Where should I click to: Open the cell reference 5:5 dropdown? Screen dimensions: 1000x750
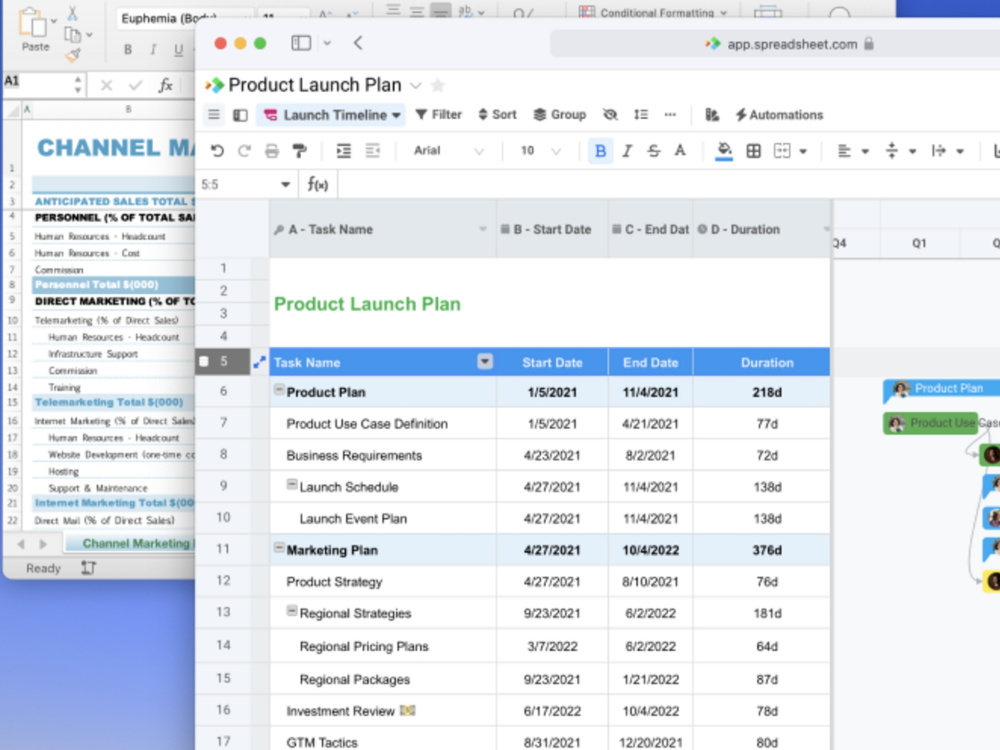(x=285, y=185)
